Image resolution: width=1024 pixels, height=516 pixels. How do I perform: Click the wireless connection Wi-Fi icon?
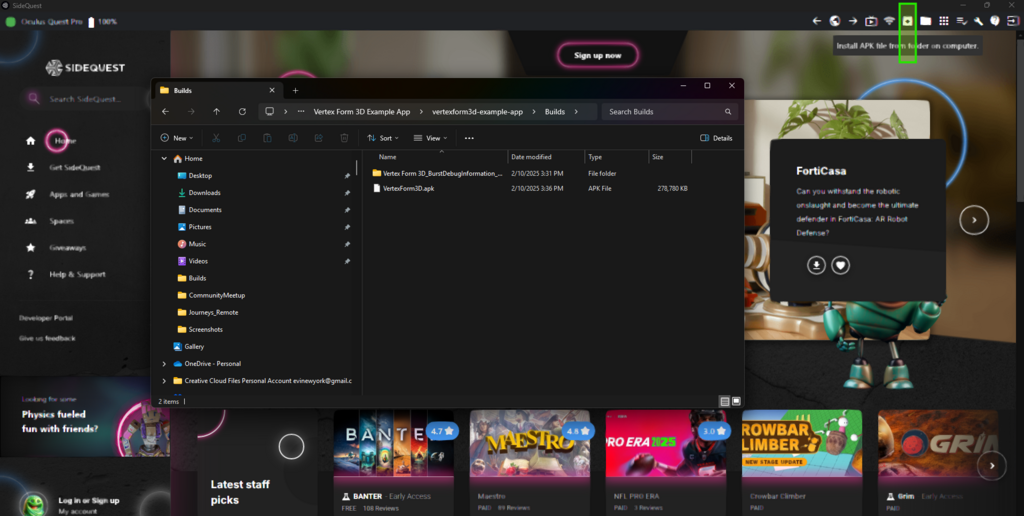889,21
